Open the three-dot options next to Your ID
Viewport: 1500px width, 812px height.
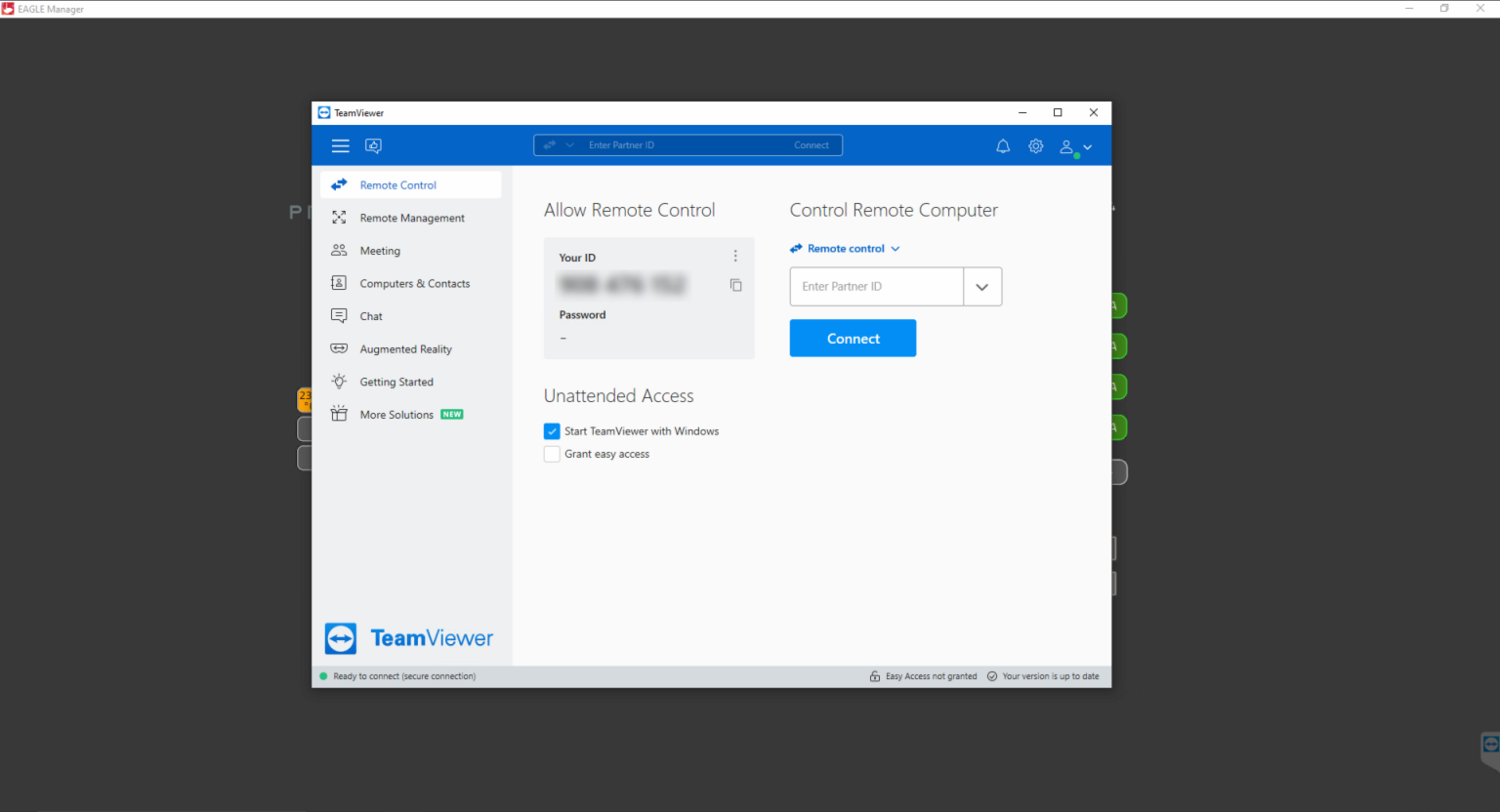click(735, 257)
